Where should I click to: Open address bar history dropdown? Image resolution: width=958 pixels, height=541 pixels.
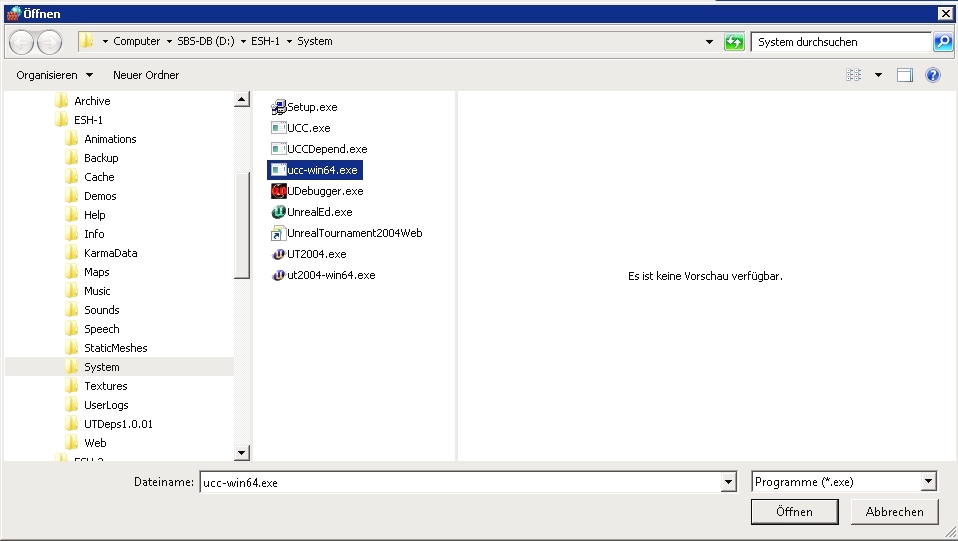pyautogui.click(x=709, y=42)
